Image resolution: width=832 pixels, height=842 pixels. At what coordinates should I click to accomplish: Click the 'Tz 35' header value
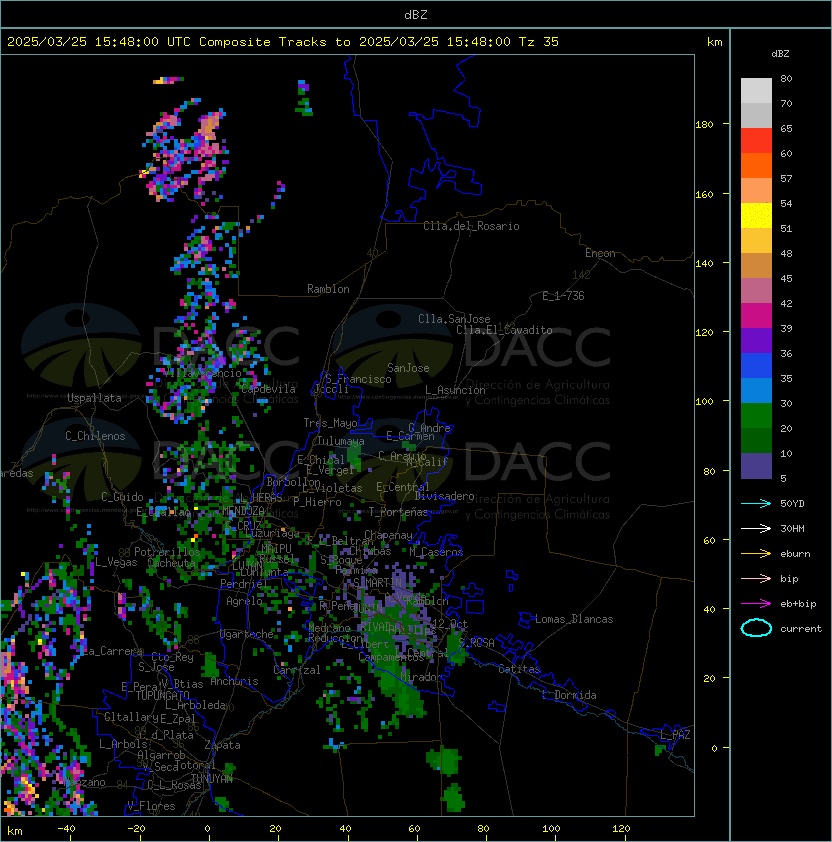539,41
